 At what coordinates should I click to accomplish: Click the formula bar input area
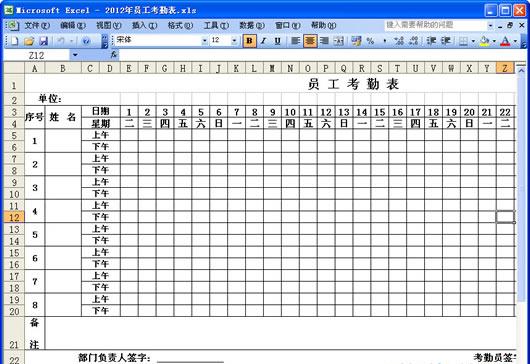pos(323,54)
